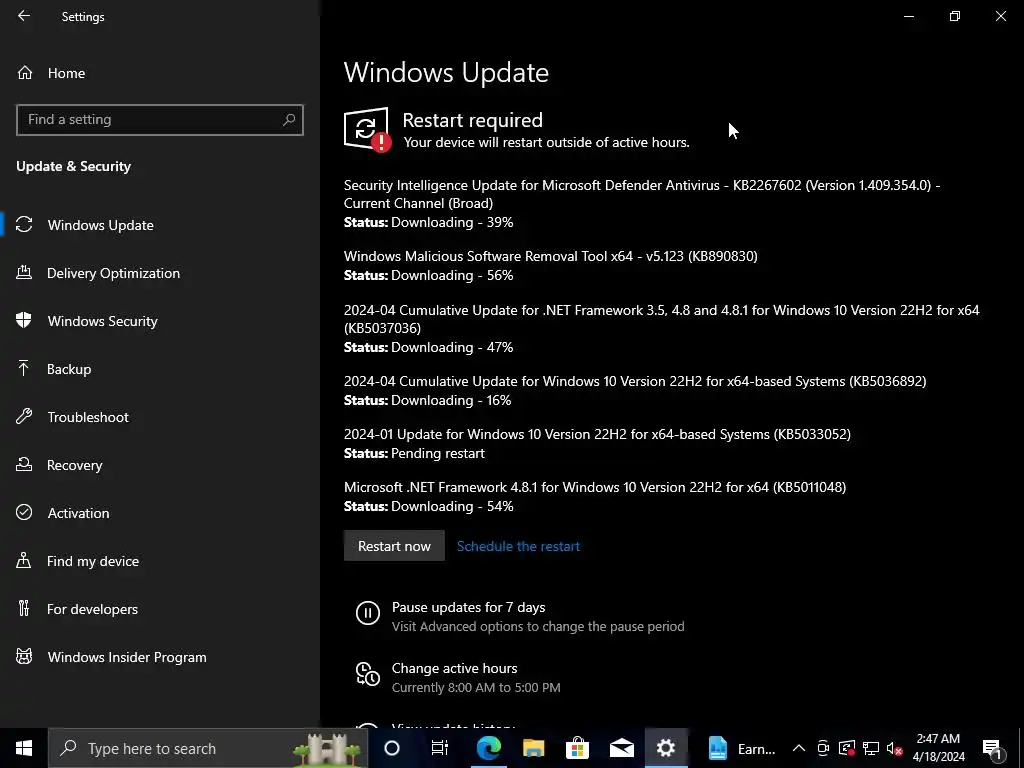Click Schedule the restart link
1024x768 pixels.
(x=518, y=546)
